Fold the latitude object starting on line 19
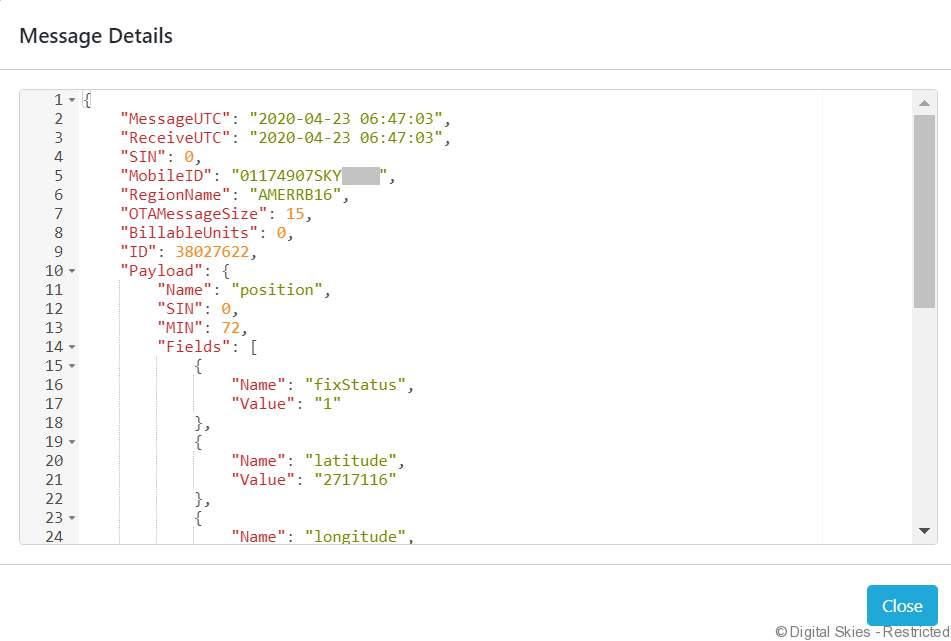 click(72, 442)
